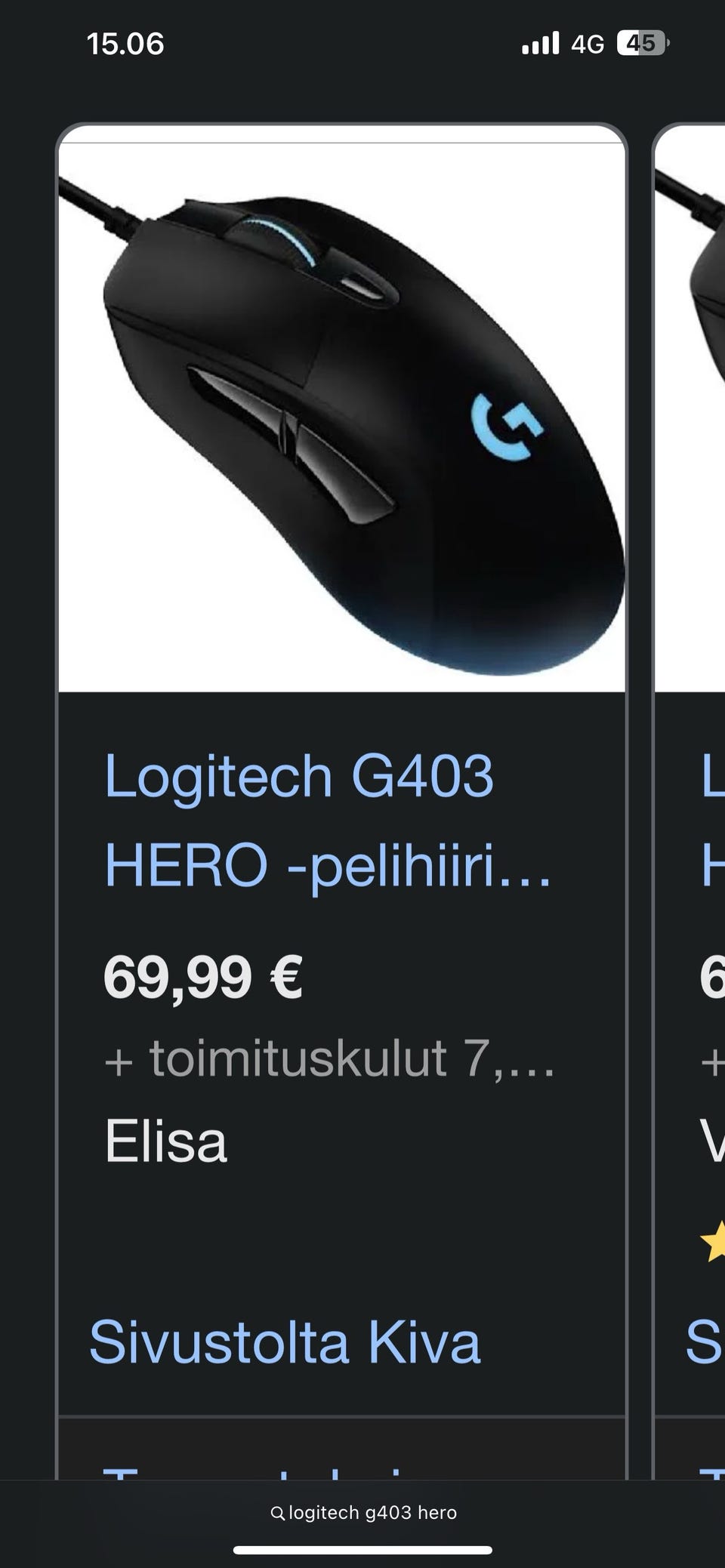725x1568 pixels.
Task: Tap the 15.06 clock in status bar
Action: click(x=125, y=44)
